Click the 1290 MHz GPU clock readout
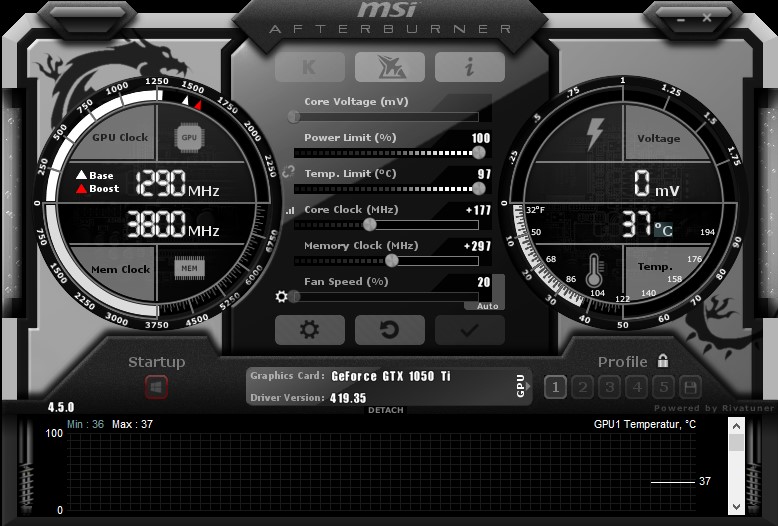 177,183
